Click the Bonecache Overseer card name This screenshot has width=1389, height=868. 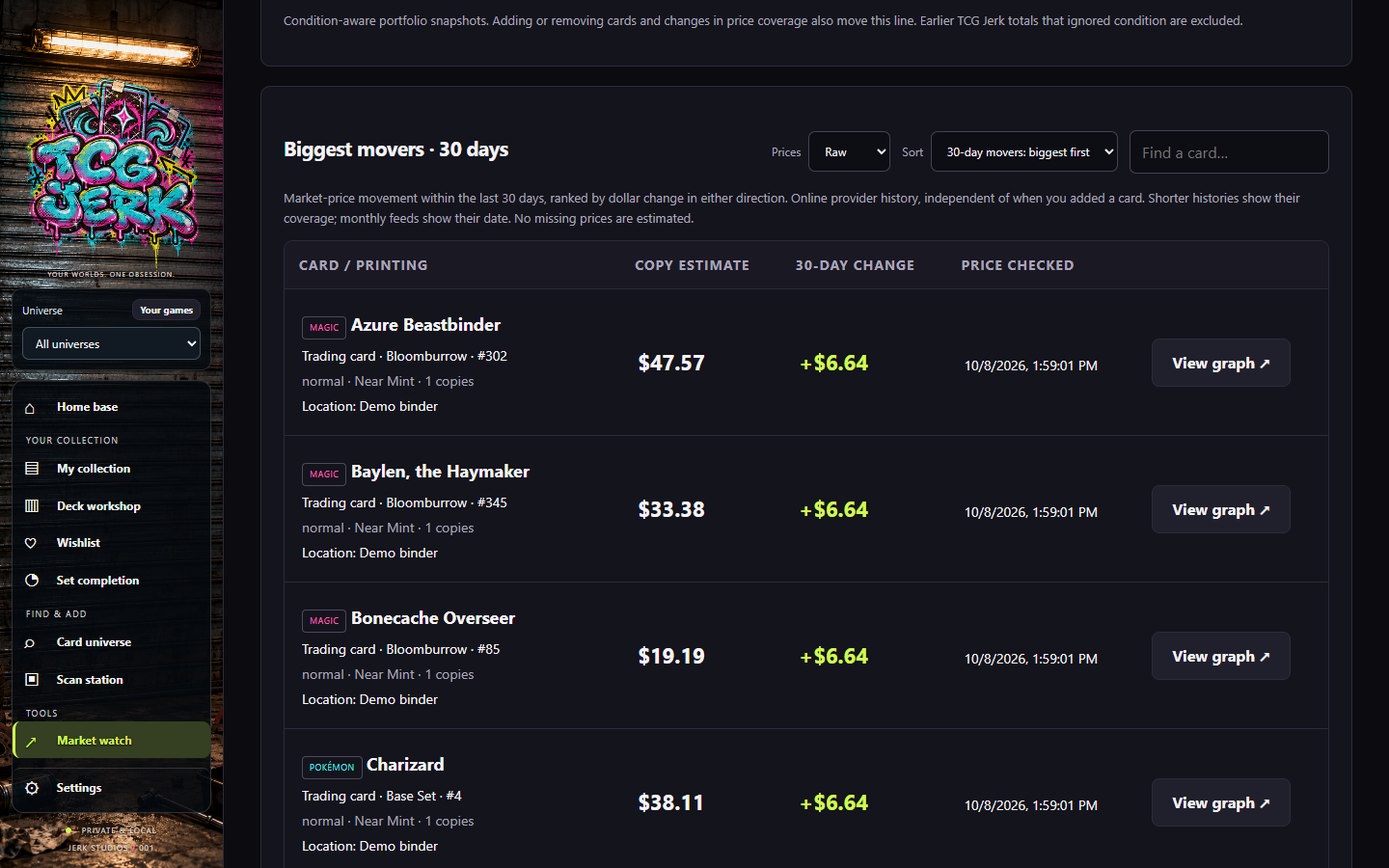coord(433,618)
